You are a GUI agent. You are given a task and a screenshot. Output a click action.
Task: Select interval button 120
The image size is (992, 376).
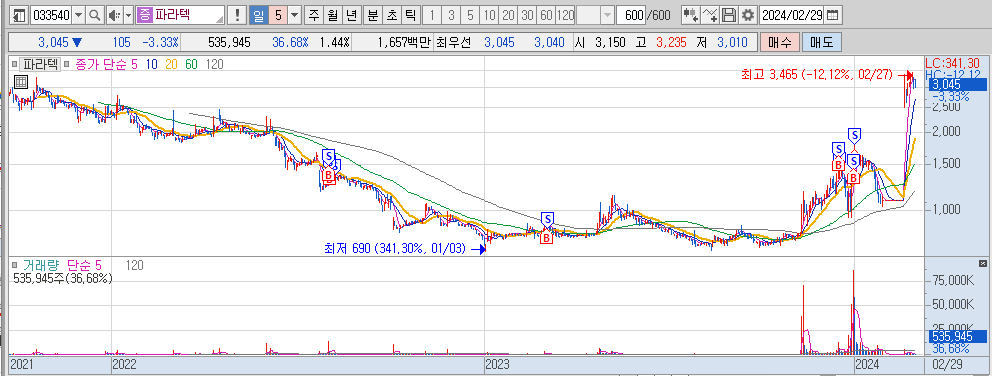pos(566,15)
